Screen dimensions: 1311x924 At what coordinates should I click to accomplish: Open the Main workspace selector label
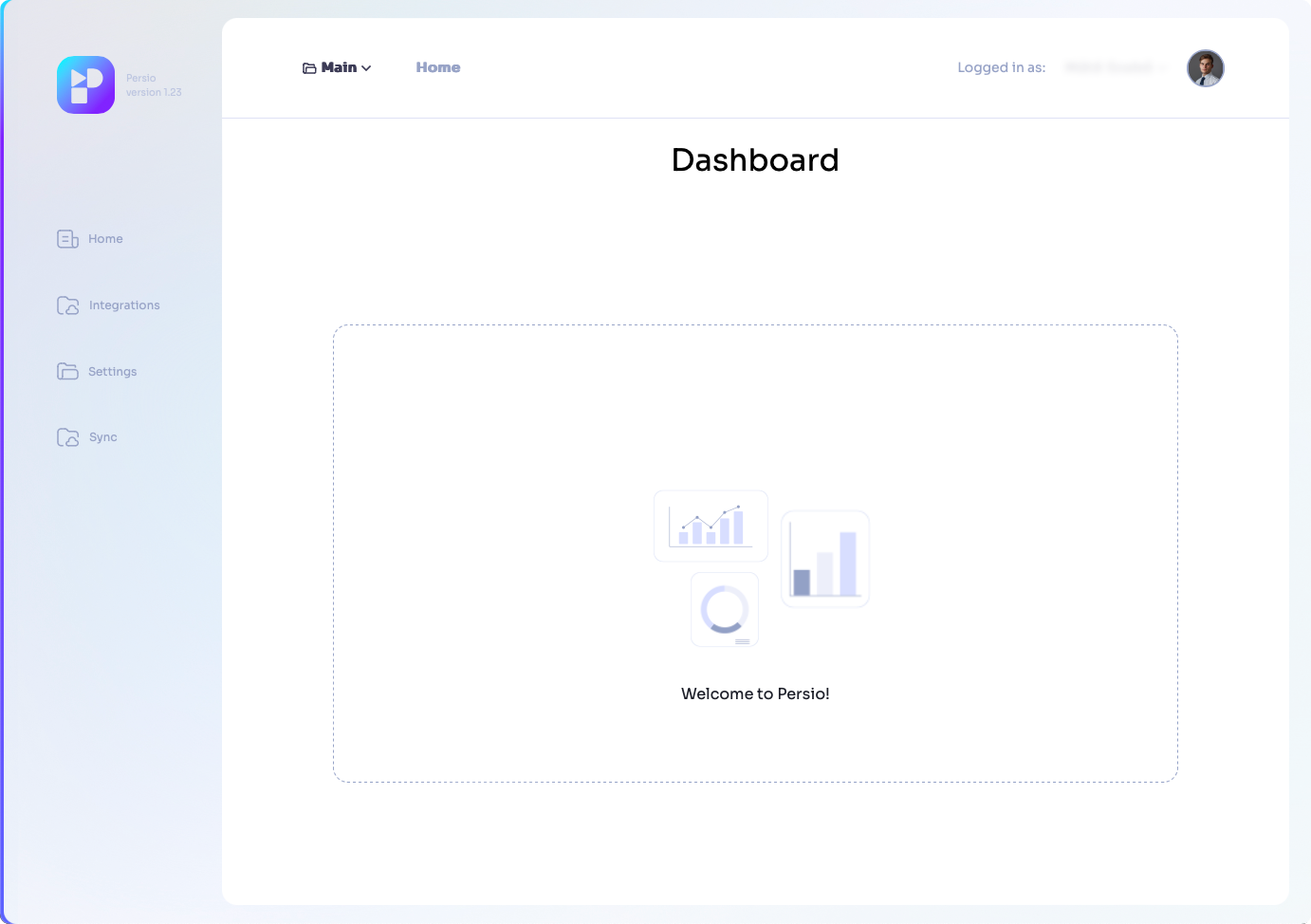tap(339, 67)
